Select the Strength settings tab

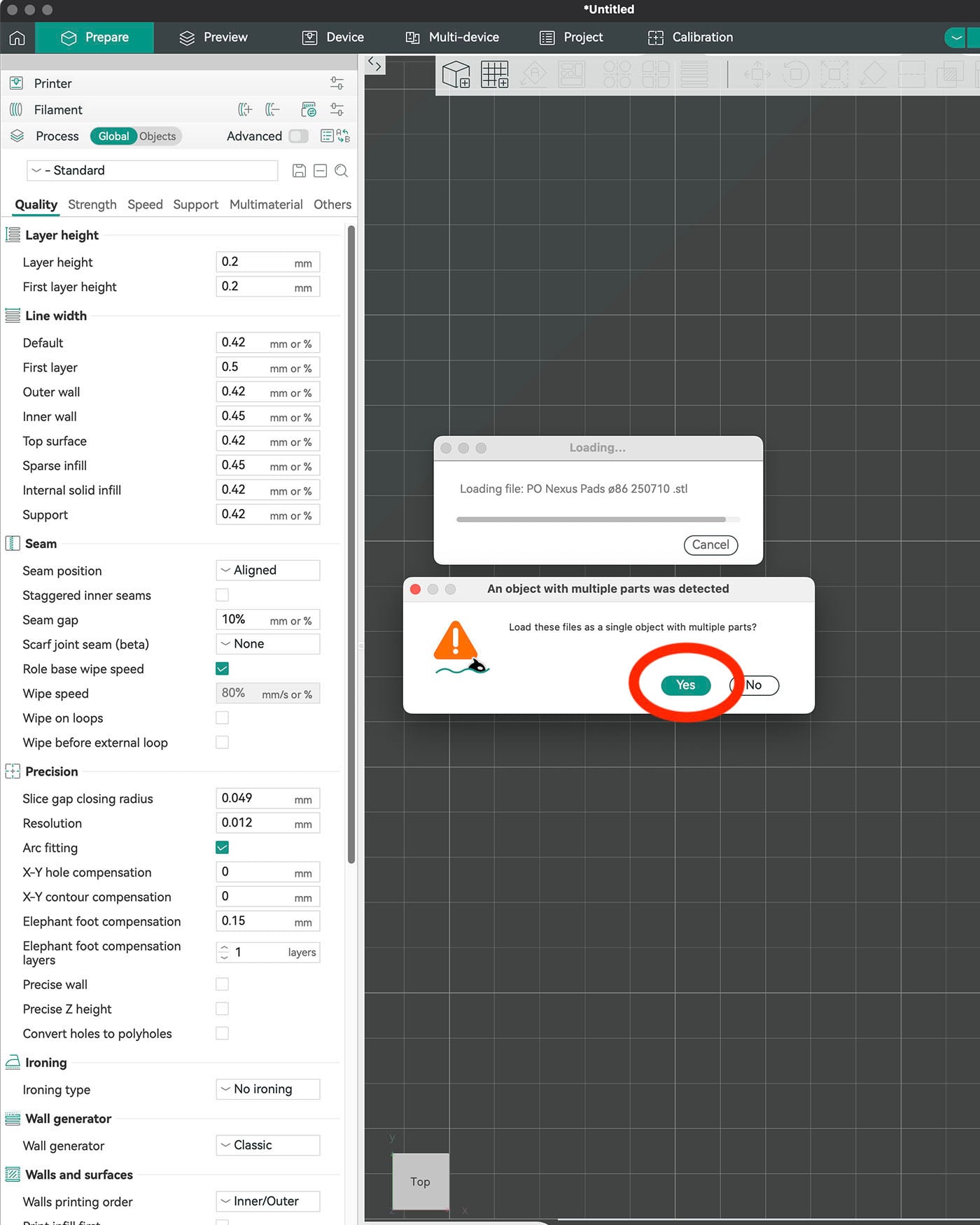(92, 204)
